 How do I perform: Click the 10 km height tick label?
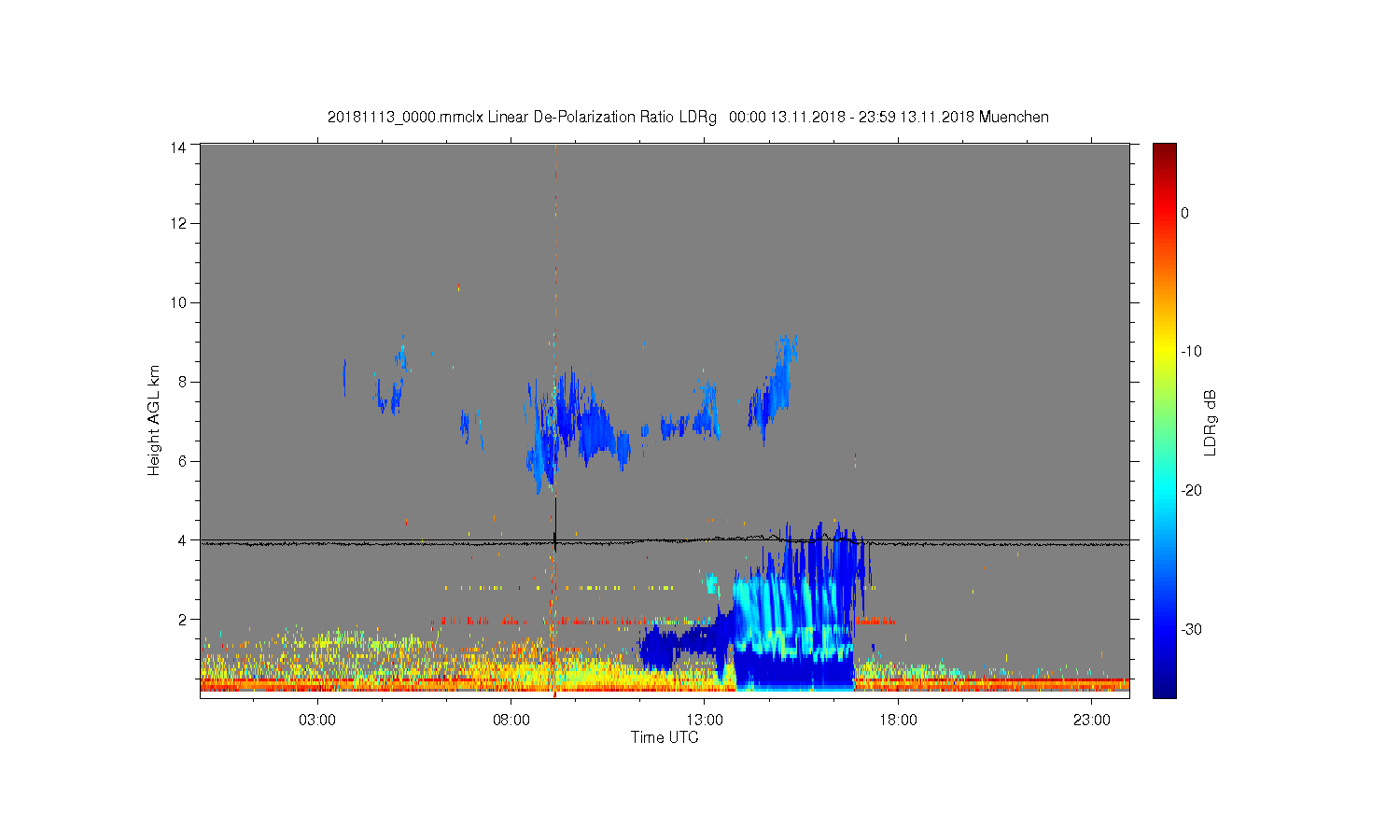pos(177,302)
